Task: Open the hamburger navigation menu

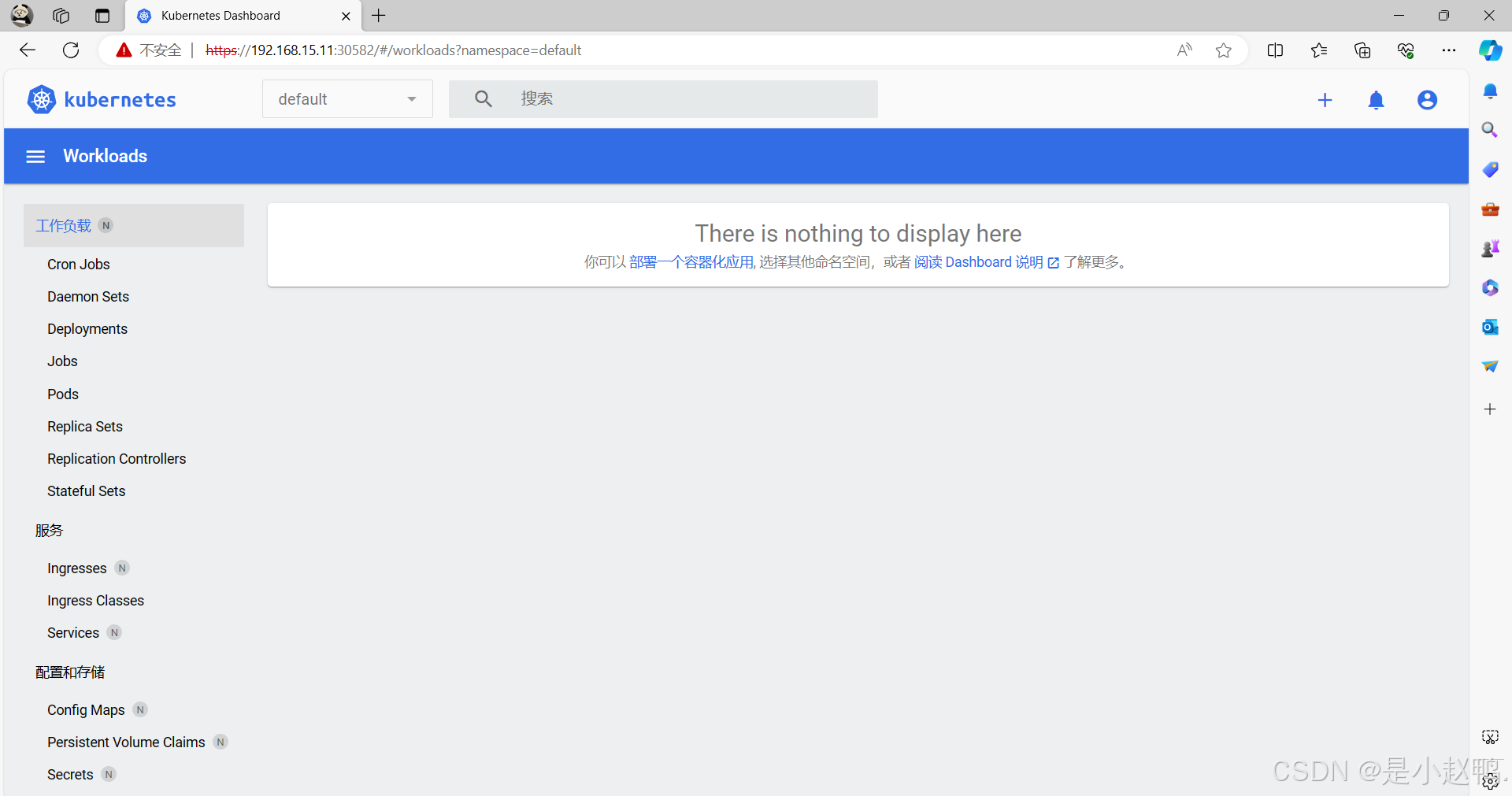Action: [x=35, y=156]
